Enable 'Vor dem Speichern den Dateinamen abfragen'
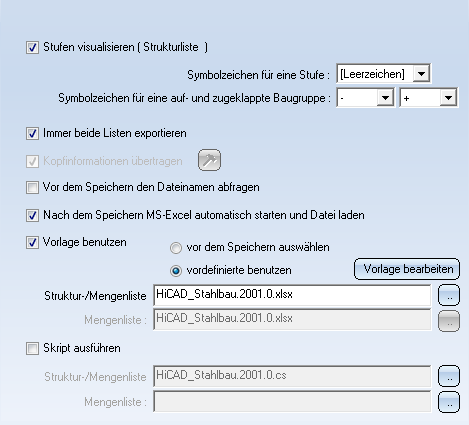 coord(32,187)
